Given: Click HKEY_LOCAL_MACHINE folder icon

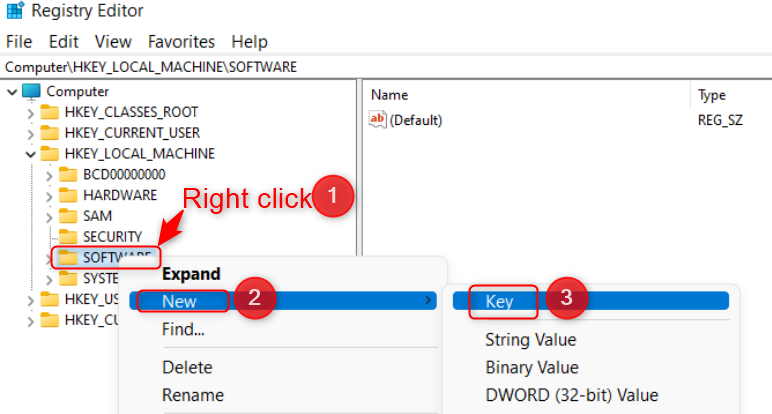Looking at the screenshot, I should [49, 154].
